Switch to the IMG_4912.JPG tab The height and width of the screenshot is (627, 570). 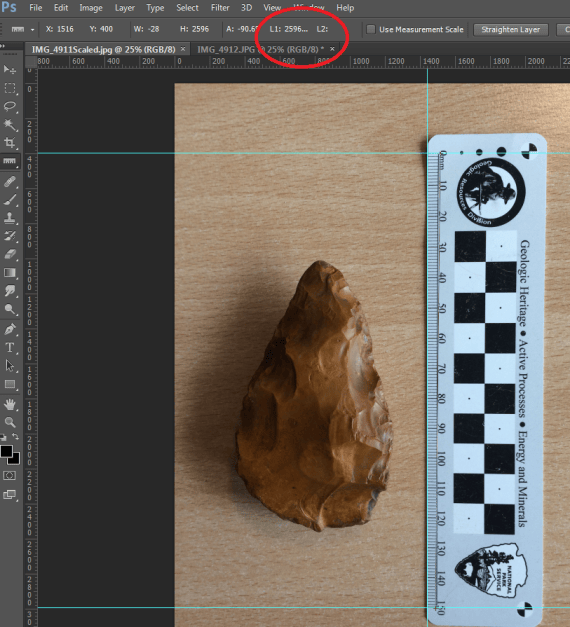coord(260,49)
